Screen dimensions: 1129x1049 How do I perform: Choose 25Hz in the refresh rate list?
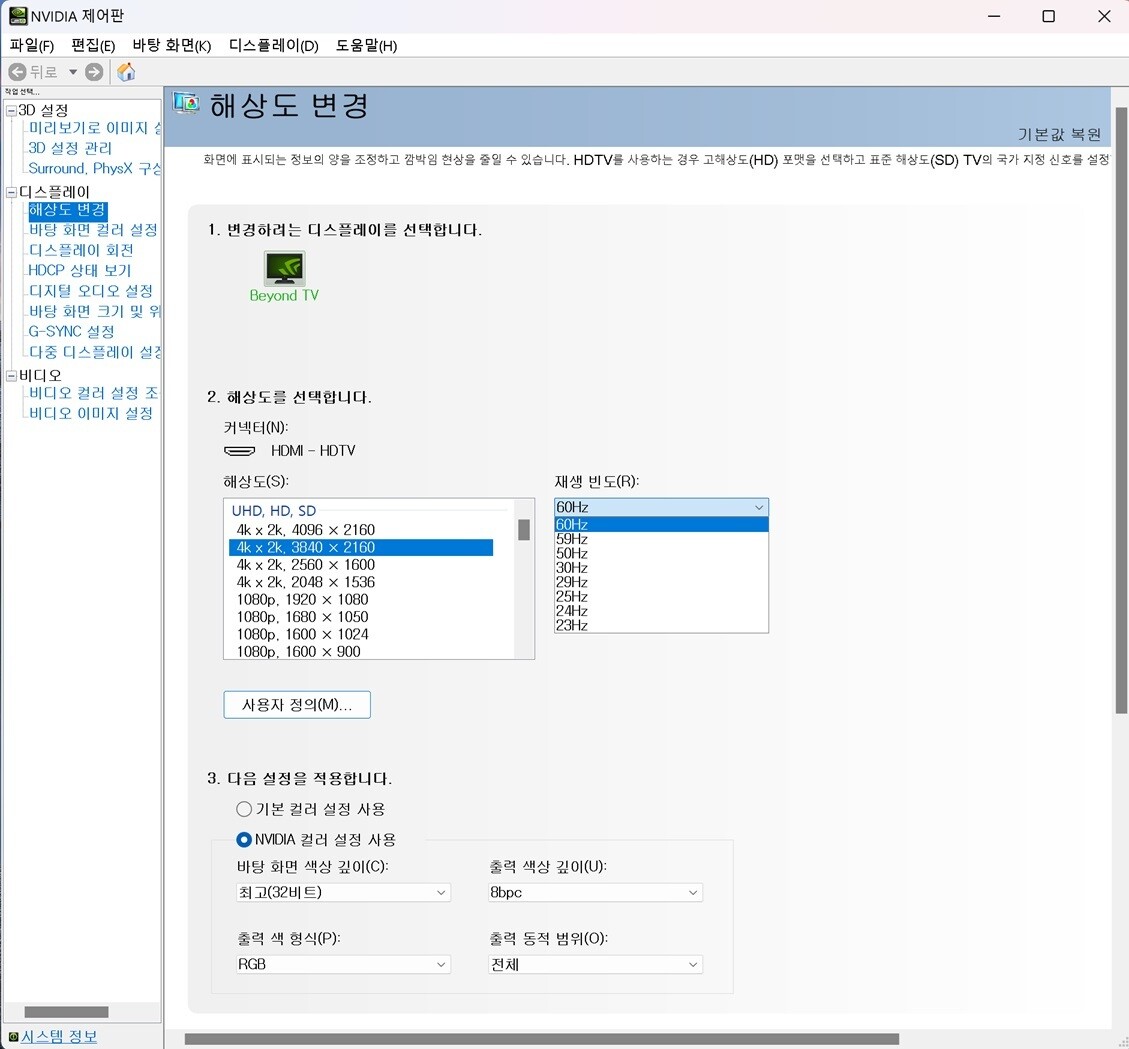(661, 596)
